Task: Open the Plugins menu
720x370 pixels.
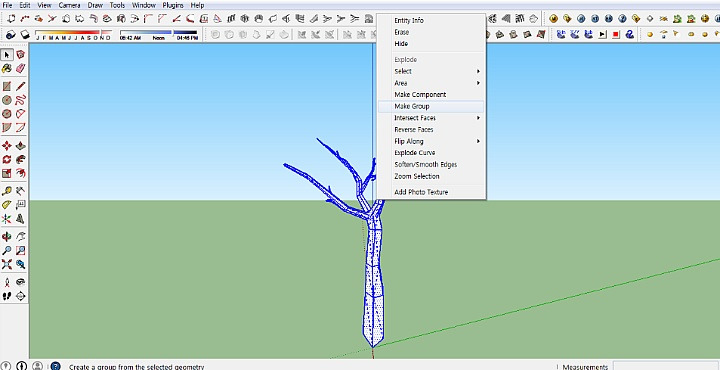Action: click(x=173, y=5)
